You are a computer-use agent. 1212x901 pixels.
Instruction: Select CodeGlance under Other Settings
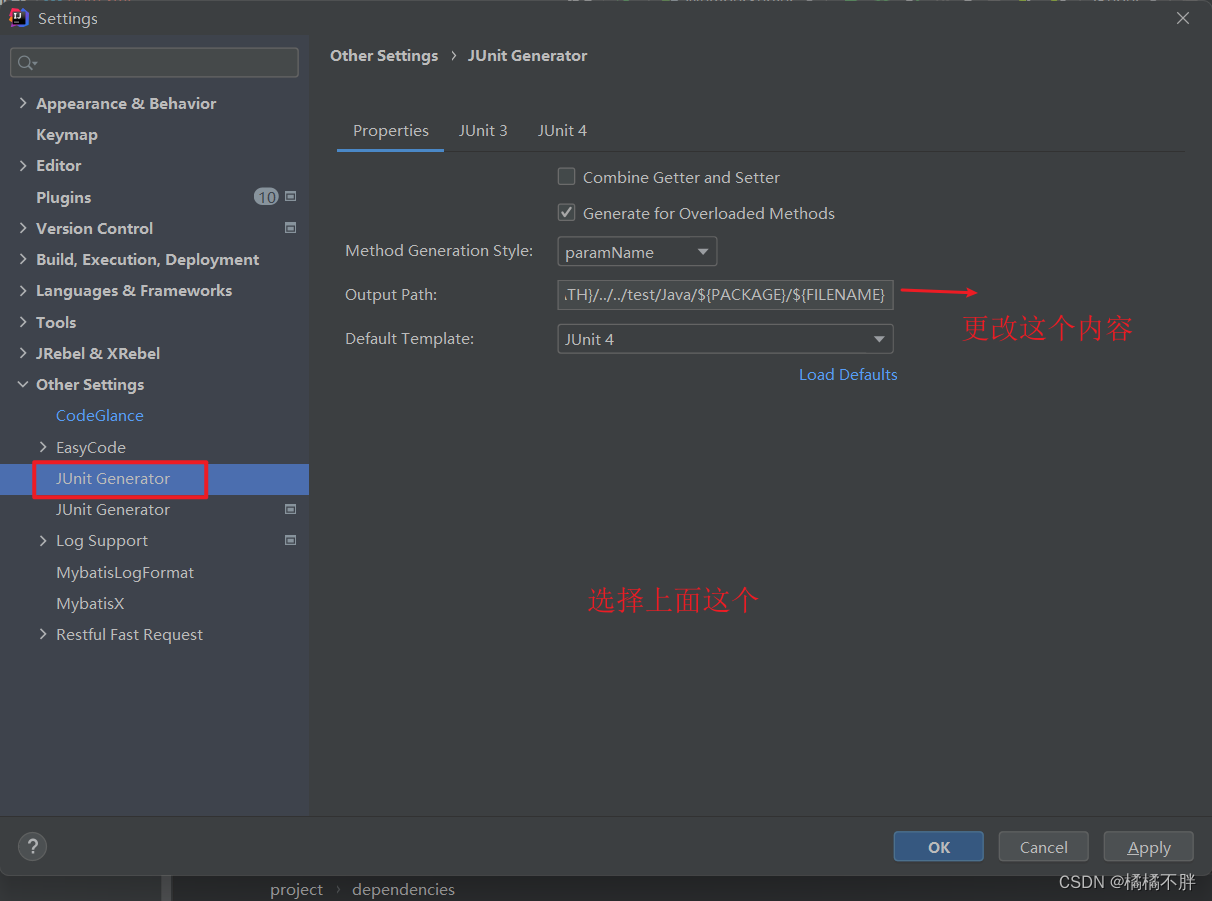100,415
